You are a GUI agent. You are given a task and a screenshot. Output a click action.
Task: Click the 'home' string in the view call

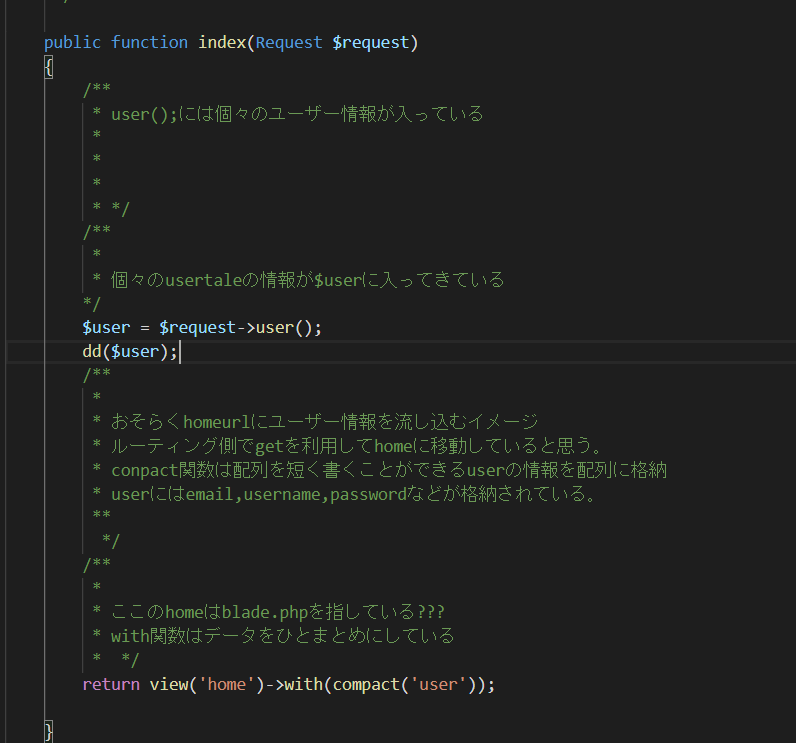click(226, 685)
